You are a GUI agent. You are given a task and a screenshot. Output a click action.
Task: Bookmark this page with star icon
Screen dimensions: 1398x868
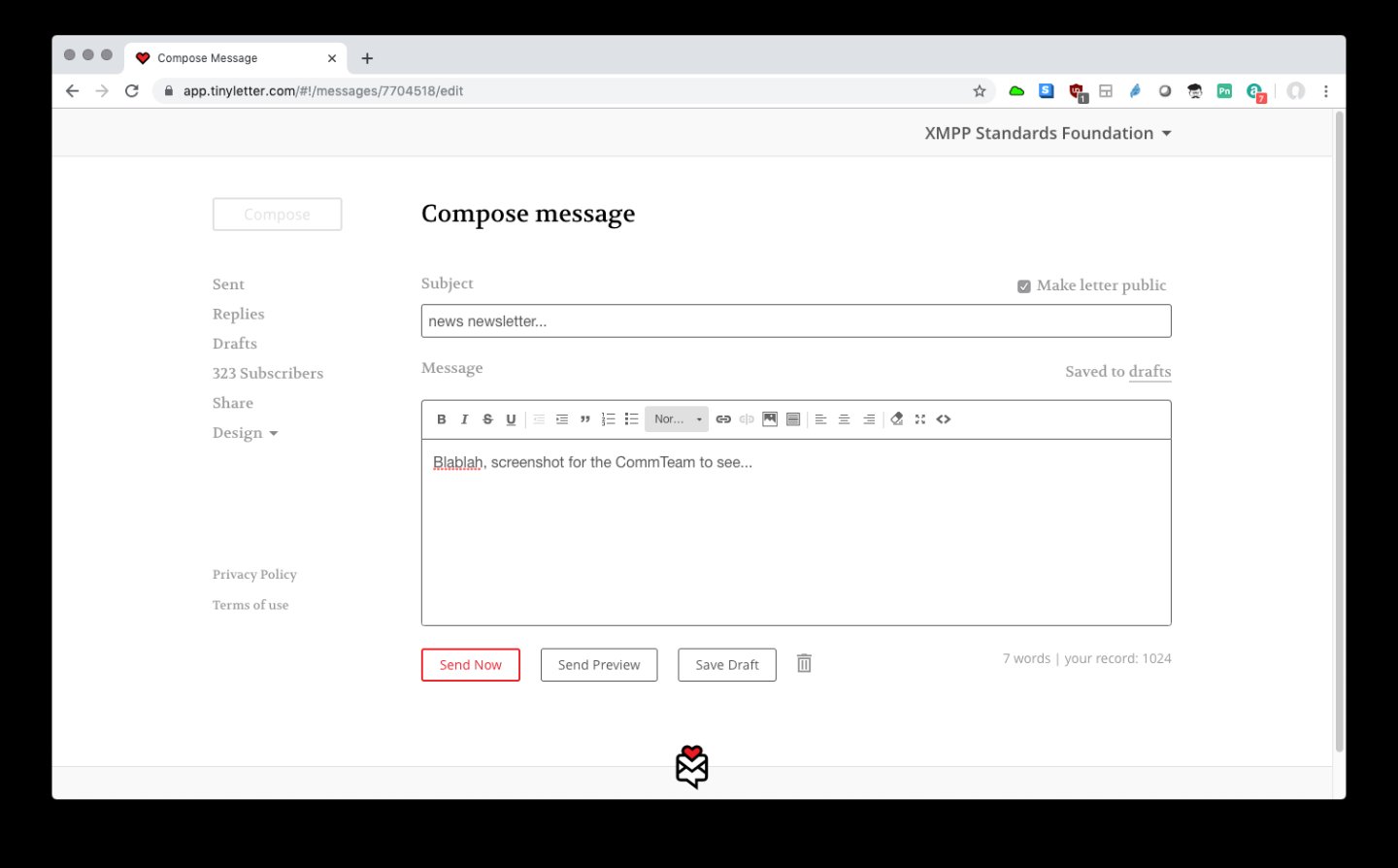(x=980, y=91)
